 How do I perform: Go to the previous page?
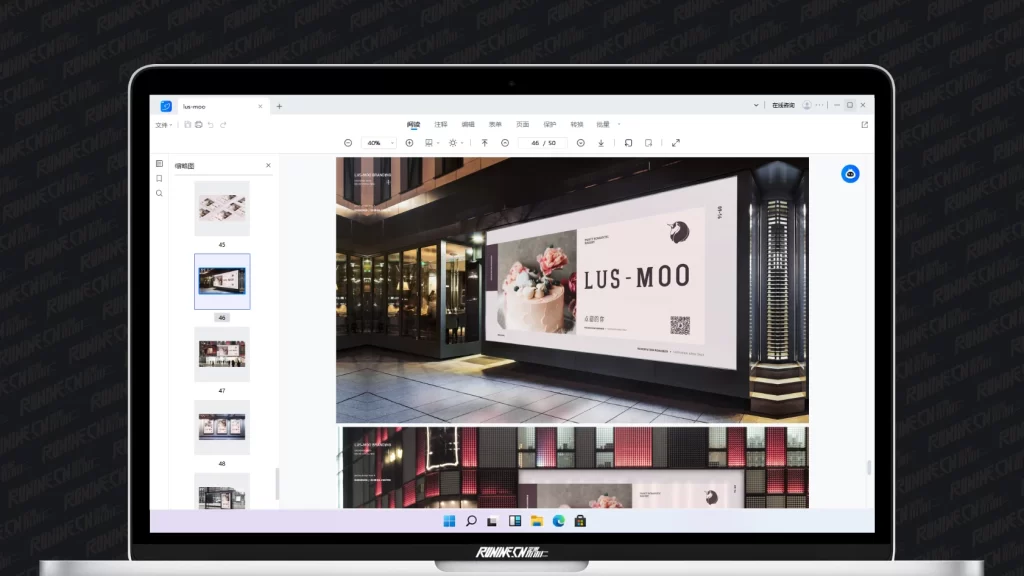505,143
